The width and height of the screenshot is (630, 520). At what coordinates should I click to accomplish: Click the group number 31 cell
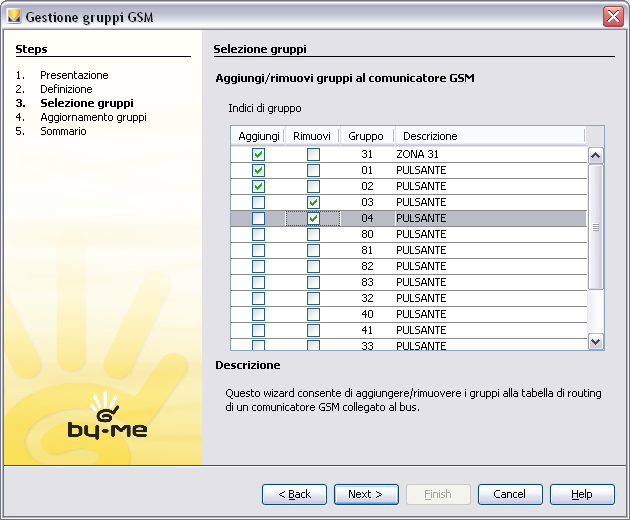(367, 154)
